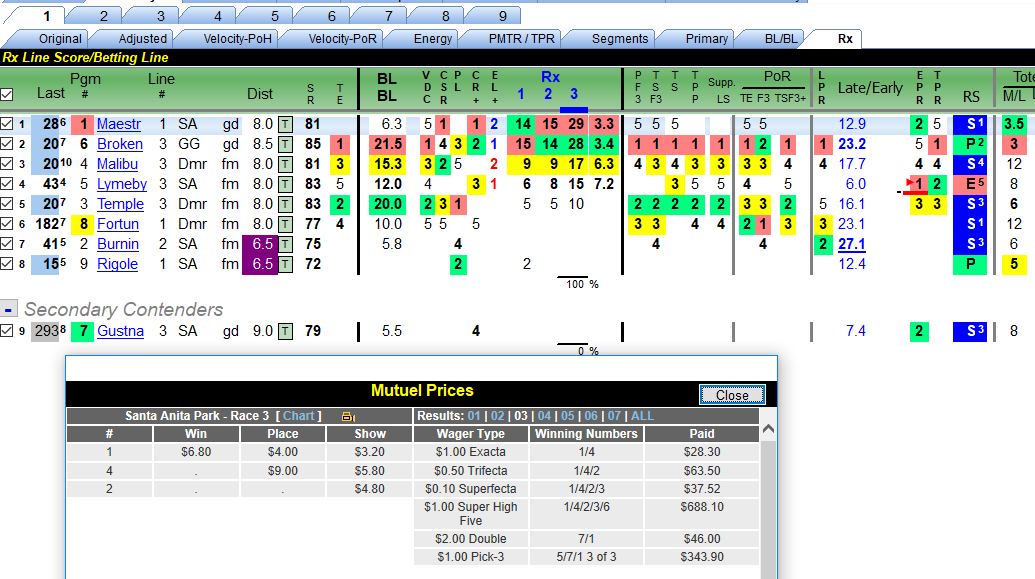The height and width of the screenshot is (579, 1035).
Task: Click the green P run style cell for Rigole
Action: tap(970, 264)
